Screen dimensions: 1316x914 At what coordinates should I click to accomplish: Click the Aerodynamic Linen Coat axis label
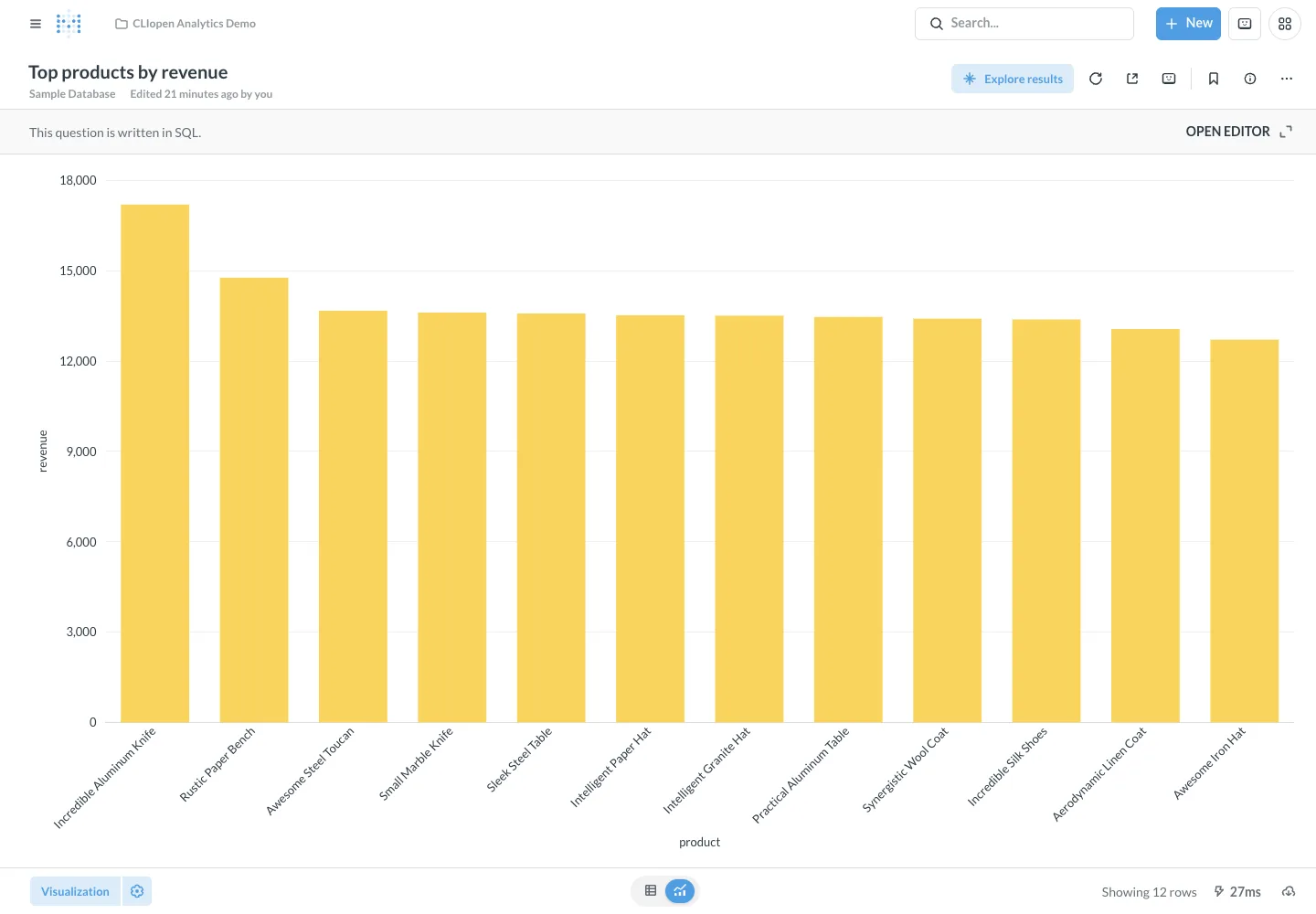(1099, 774)
